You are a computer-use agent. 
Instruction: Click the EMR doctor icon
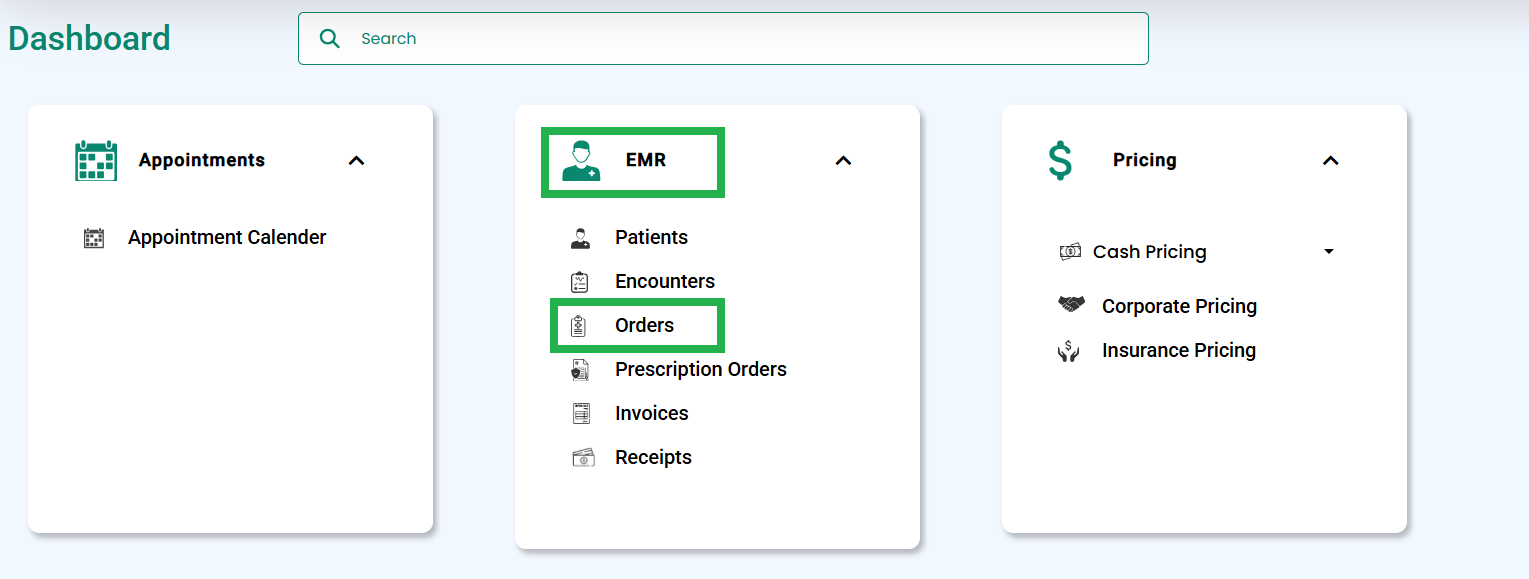pos(581,160)
